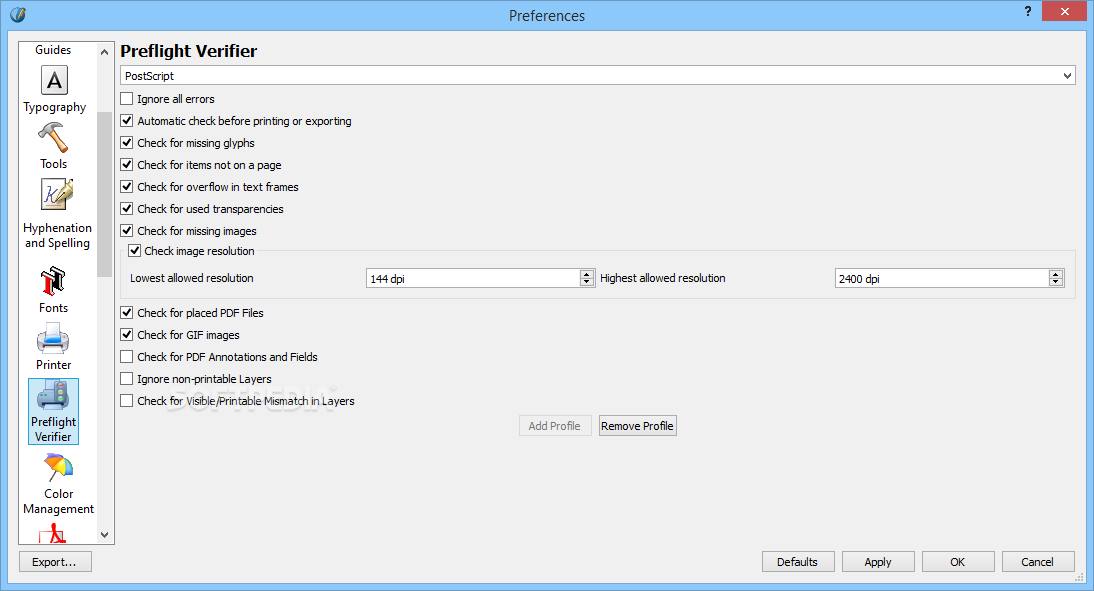Open Hyphenation and Spelling icon
Screen dimensions: 1094x591
pos(57,195)
